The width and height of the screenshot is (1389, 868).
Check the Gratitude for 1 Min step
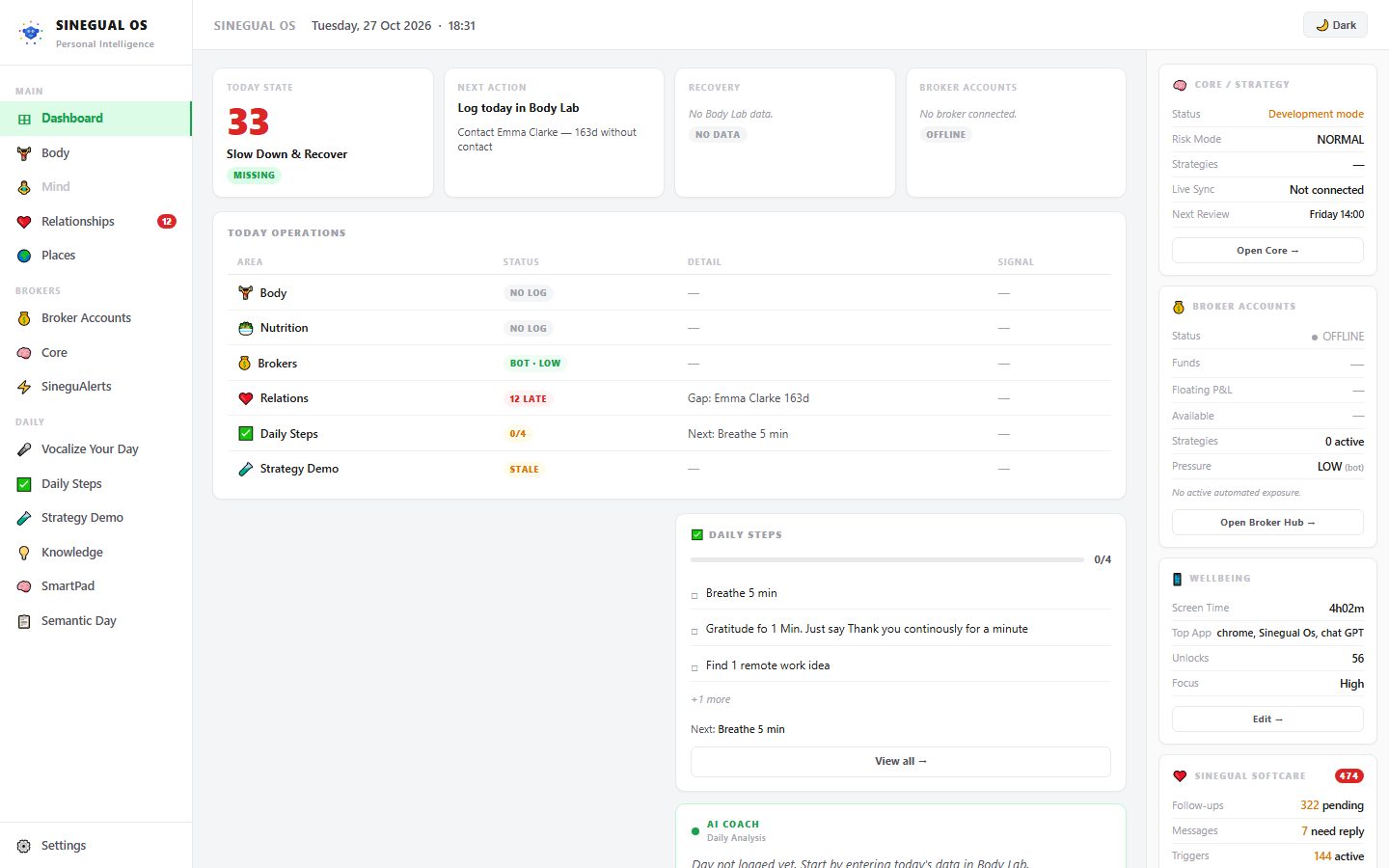(x=694, y=631)
